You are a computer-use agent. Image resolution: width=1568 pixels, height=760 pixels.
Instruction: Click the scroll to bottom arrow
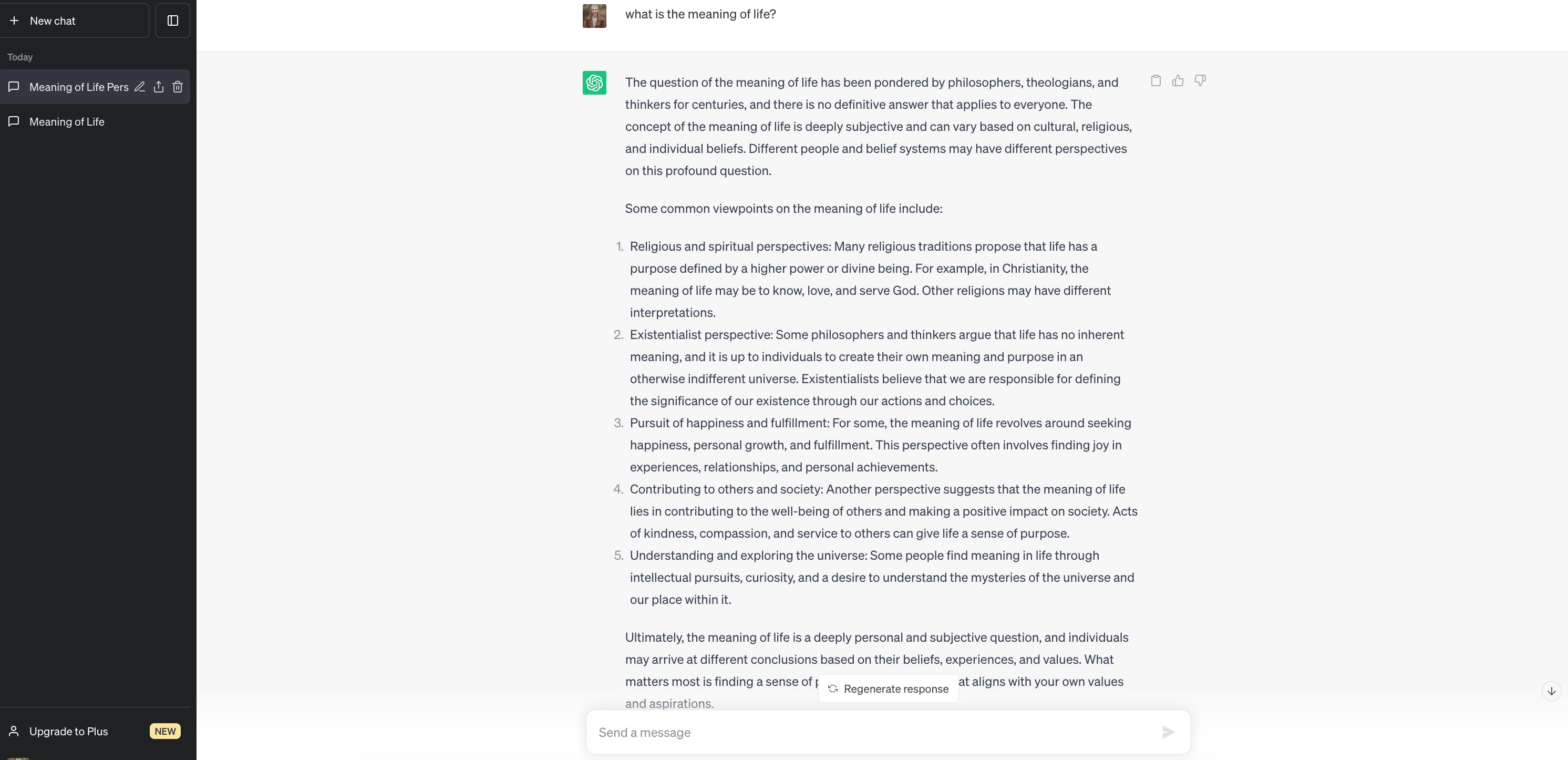point(1550,691)
